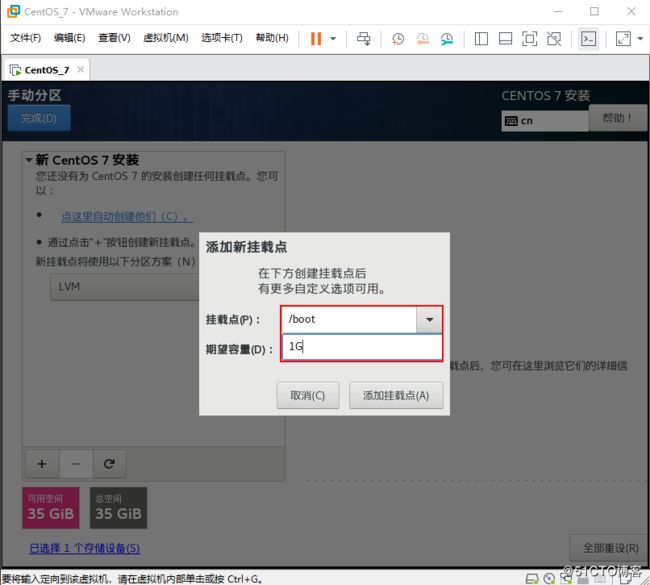650x585 pixels.
Task: Click the keyboard icon beside cn
Action: [511, 121]
